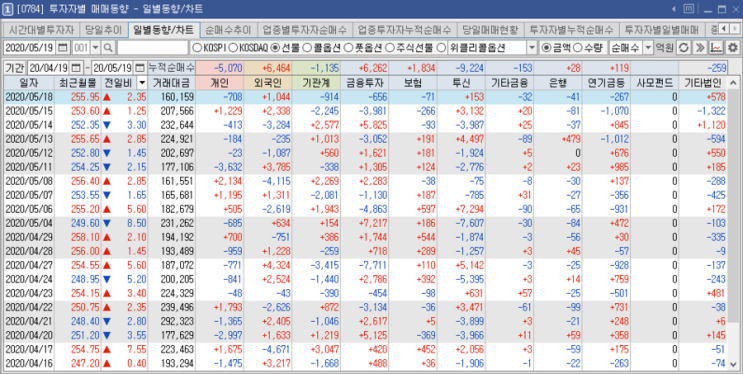Select the KOSPI radio button

point(197,47)
